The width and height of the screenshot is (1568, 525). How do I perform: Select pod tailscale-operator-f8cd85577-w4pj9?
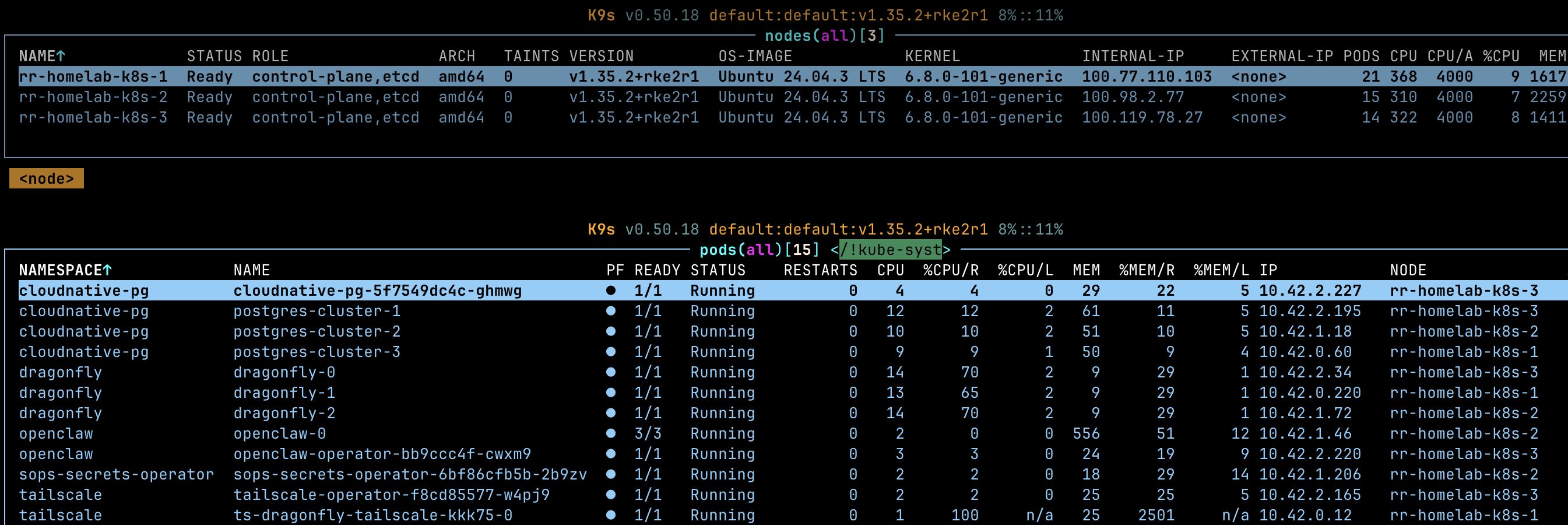click(793, 495)
